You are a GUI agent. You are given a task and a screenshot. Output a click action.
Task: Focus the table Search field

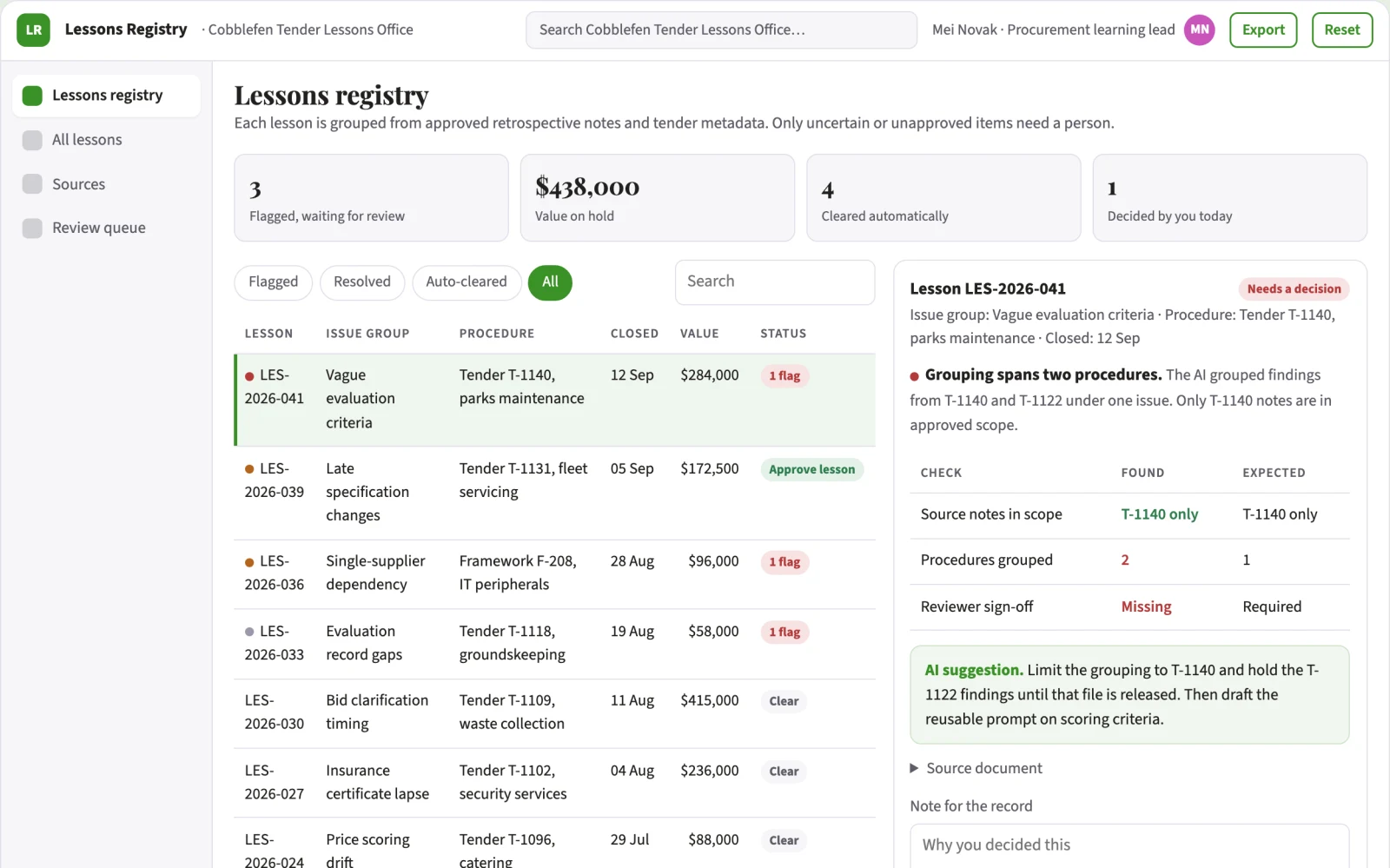[775, 282]
